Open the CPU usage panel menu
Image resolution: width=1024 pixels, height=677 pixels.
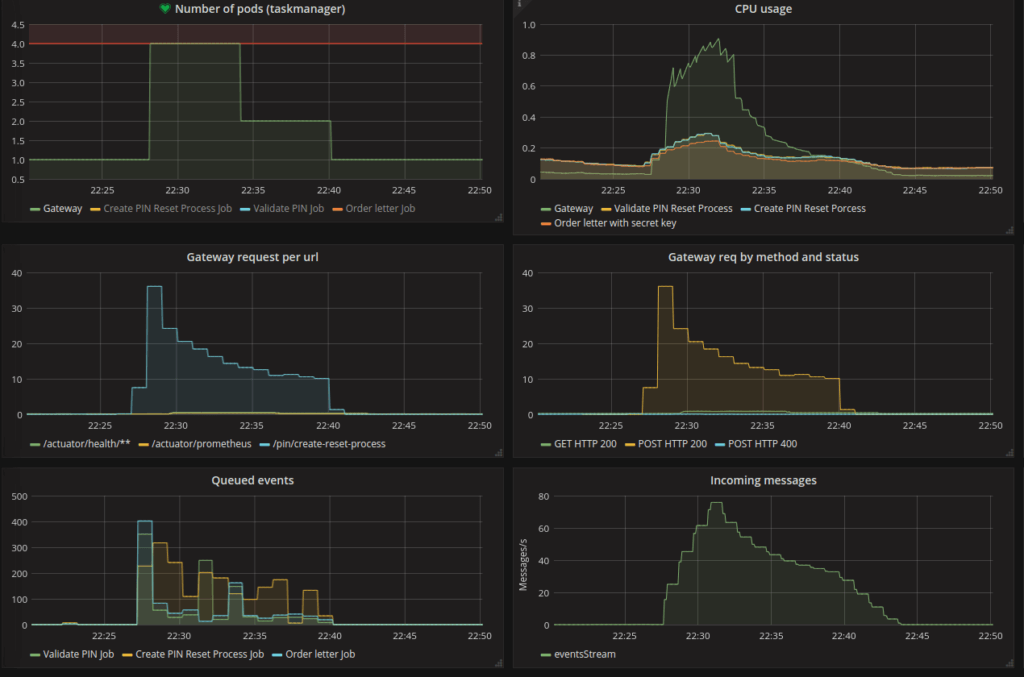coord(765,8)
